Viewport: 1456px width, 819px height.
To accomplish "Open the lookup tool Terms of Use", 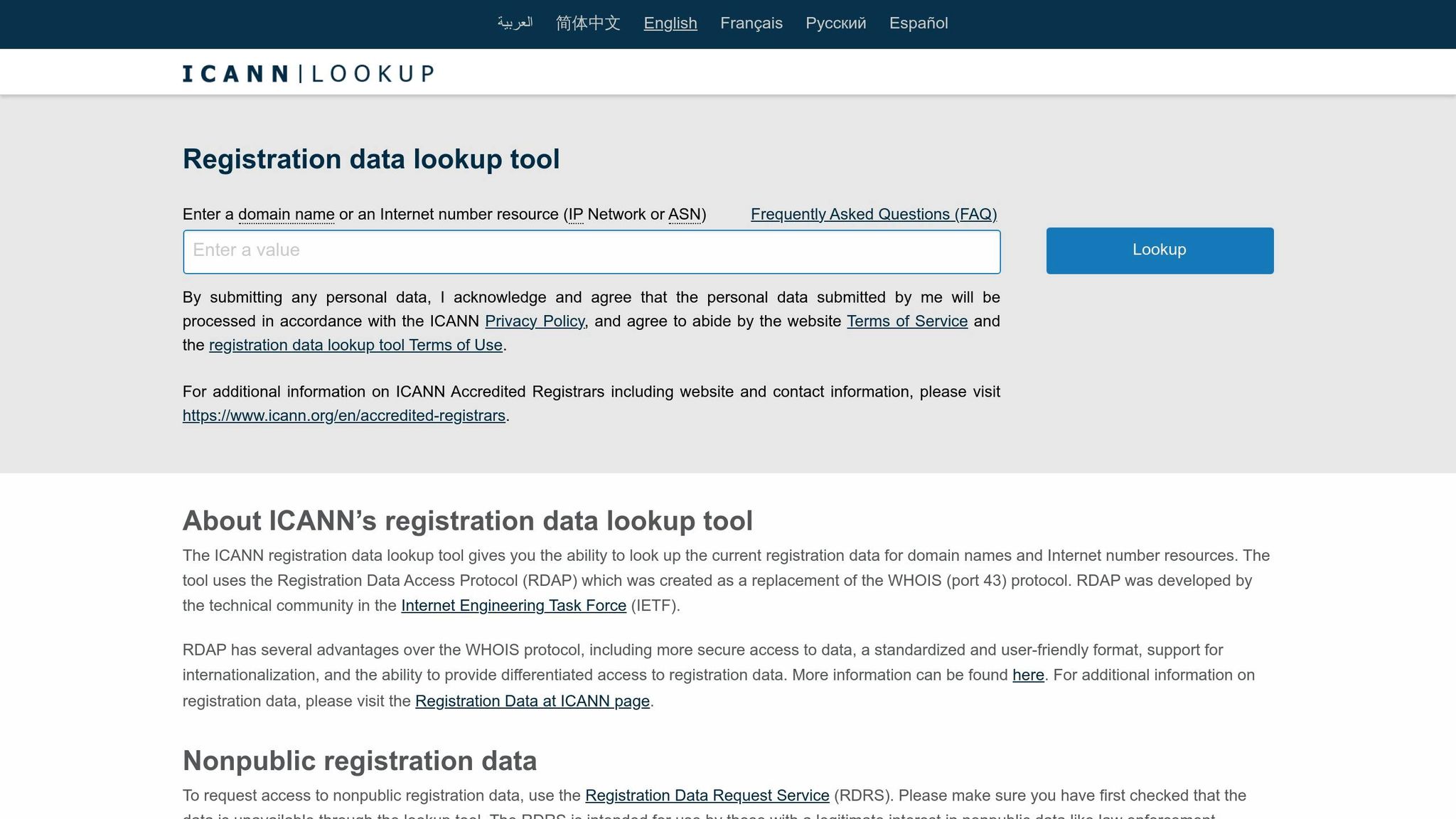I will 355,345.
